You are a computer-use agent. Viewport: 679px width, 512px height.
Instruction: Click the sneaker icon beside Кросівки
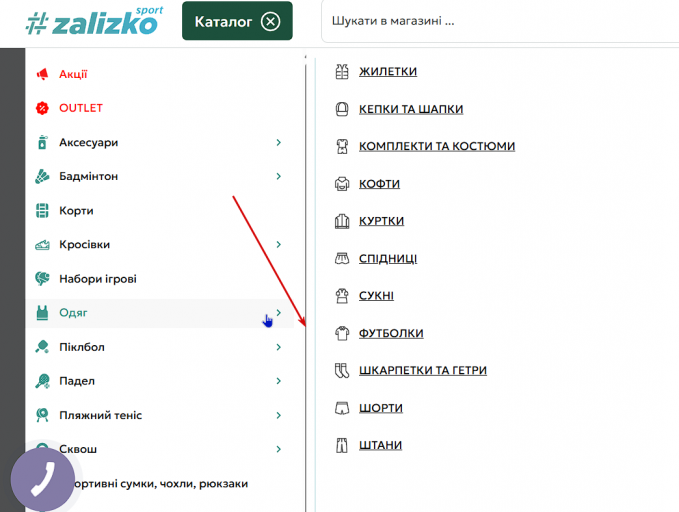pos(42,245)
